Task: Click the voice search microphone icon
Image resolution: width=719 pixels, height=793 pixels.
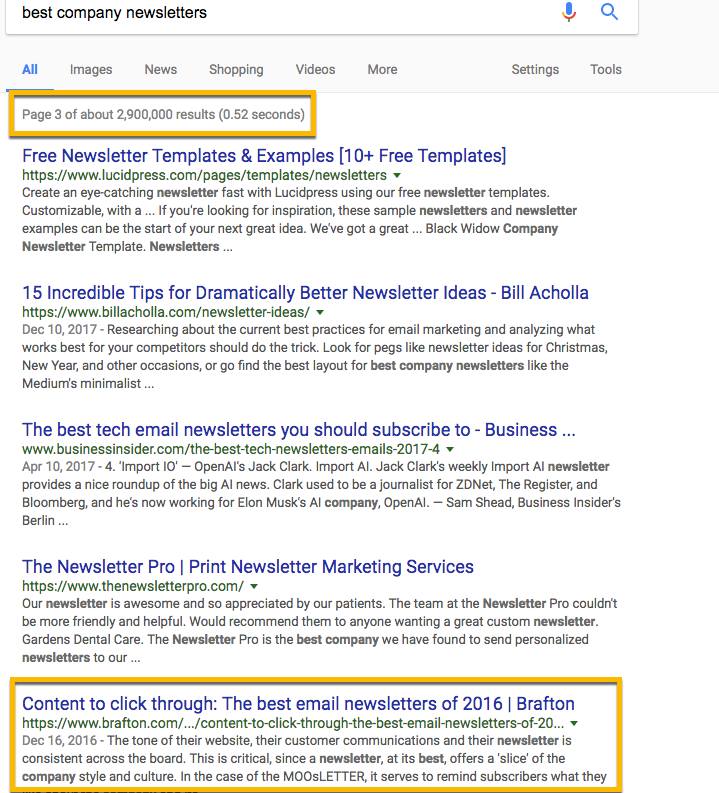Action: point(570,12)
